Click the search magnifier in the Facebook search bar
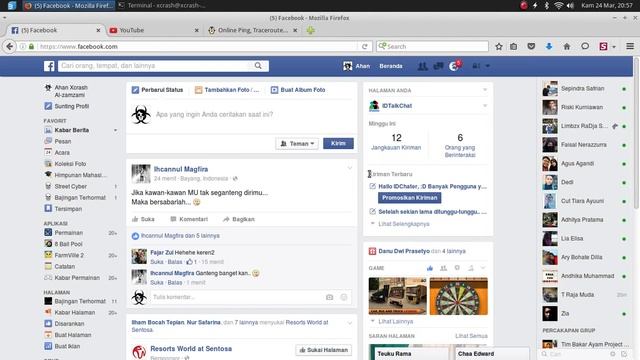Viewport: 640px width, 360px height. tap(258, 66)
